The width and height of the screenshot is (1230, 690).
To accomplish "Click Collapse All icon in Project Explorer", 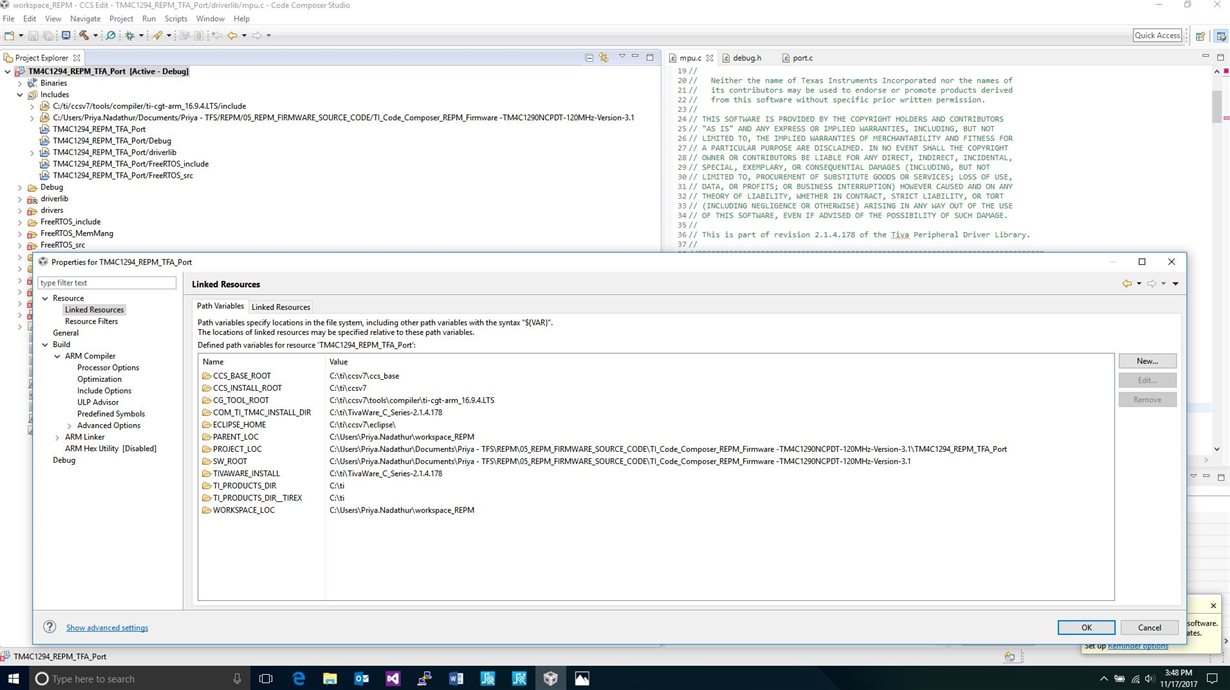I will coord(589,57).
